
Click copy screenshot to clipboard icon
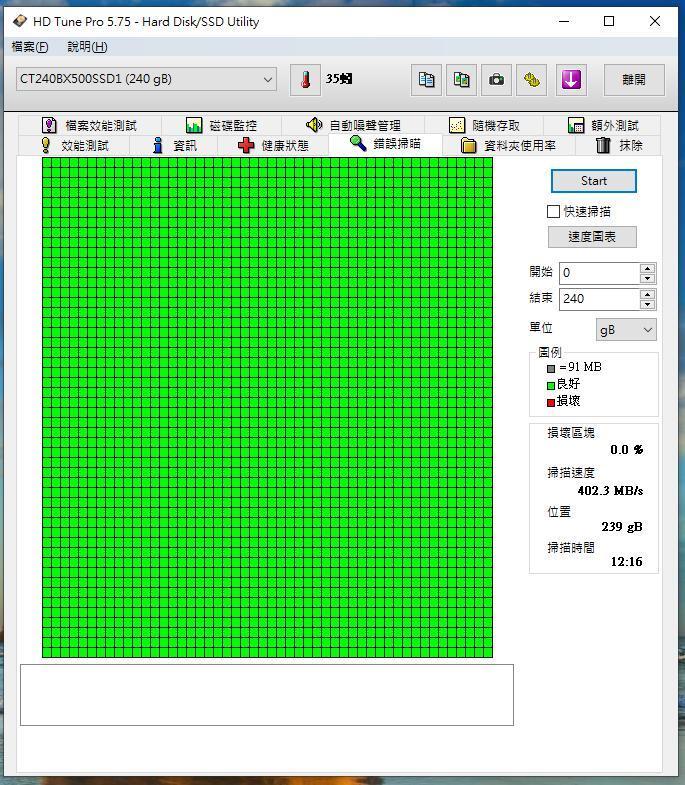(461, 80)
